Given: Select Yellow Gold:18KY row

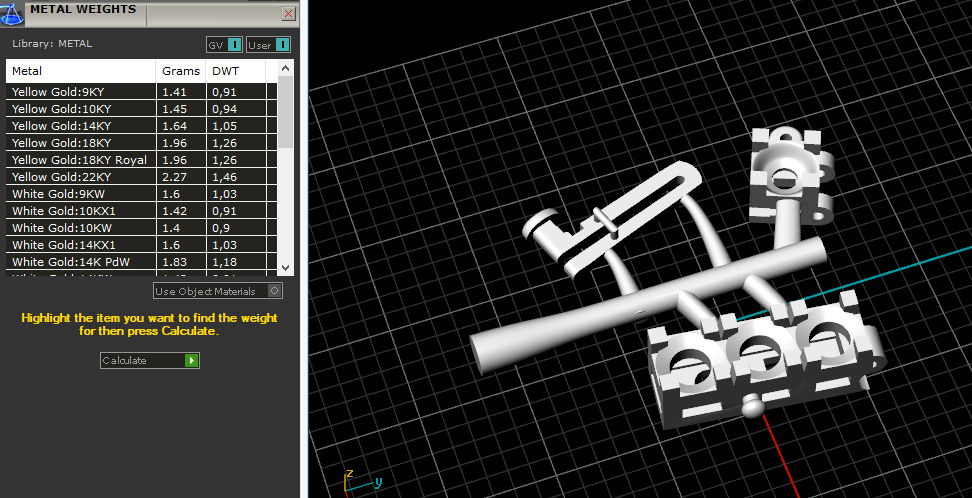Looking at the screenshot, I should 141,143.
